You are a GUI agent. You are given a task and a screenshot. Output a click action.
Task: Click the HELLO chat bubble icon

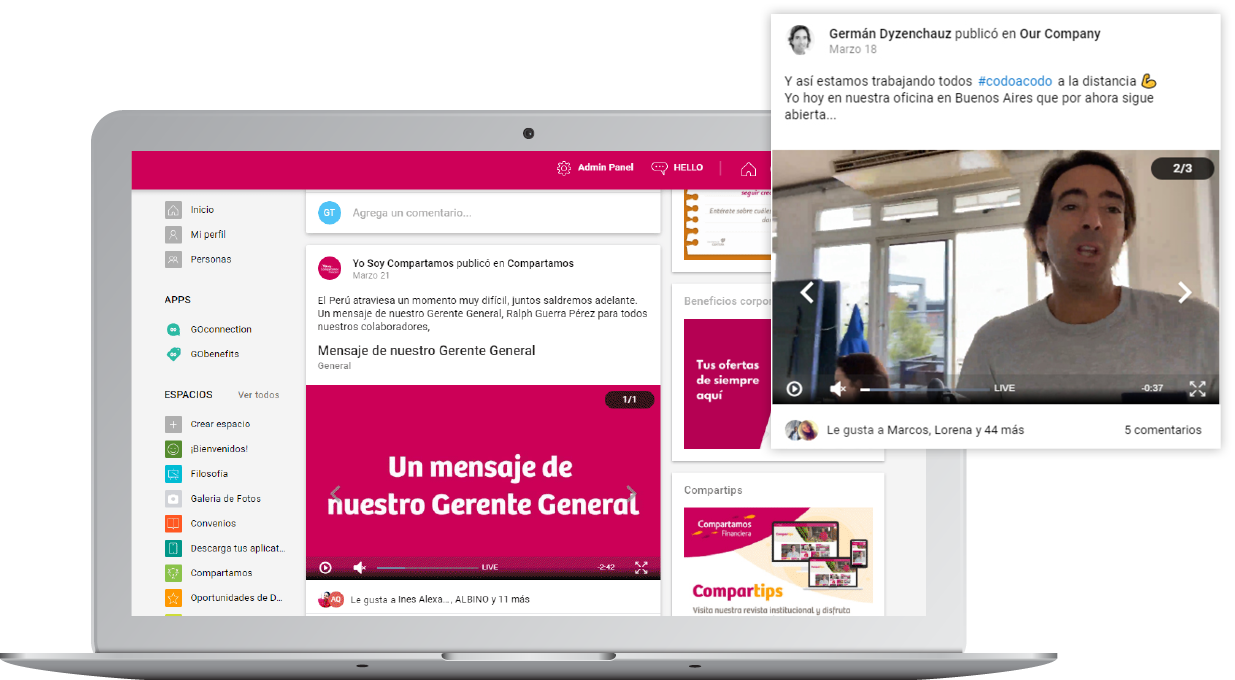coord(659,168)
